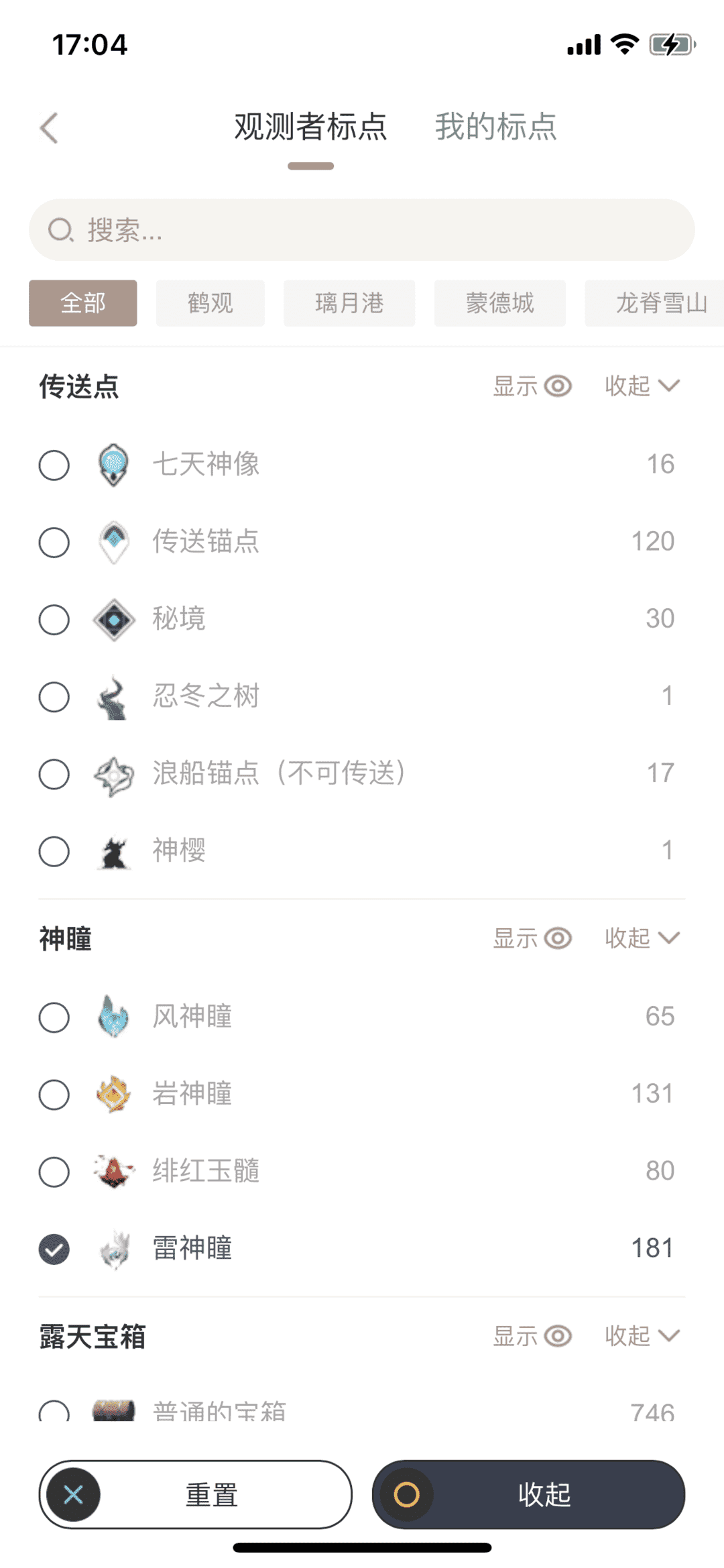
Task: Uncheck the 雷神瞳 checkbox
Action: tap(54, 1249)
